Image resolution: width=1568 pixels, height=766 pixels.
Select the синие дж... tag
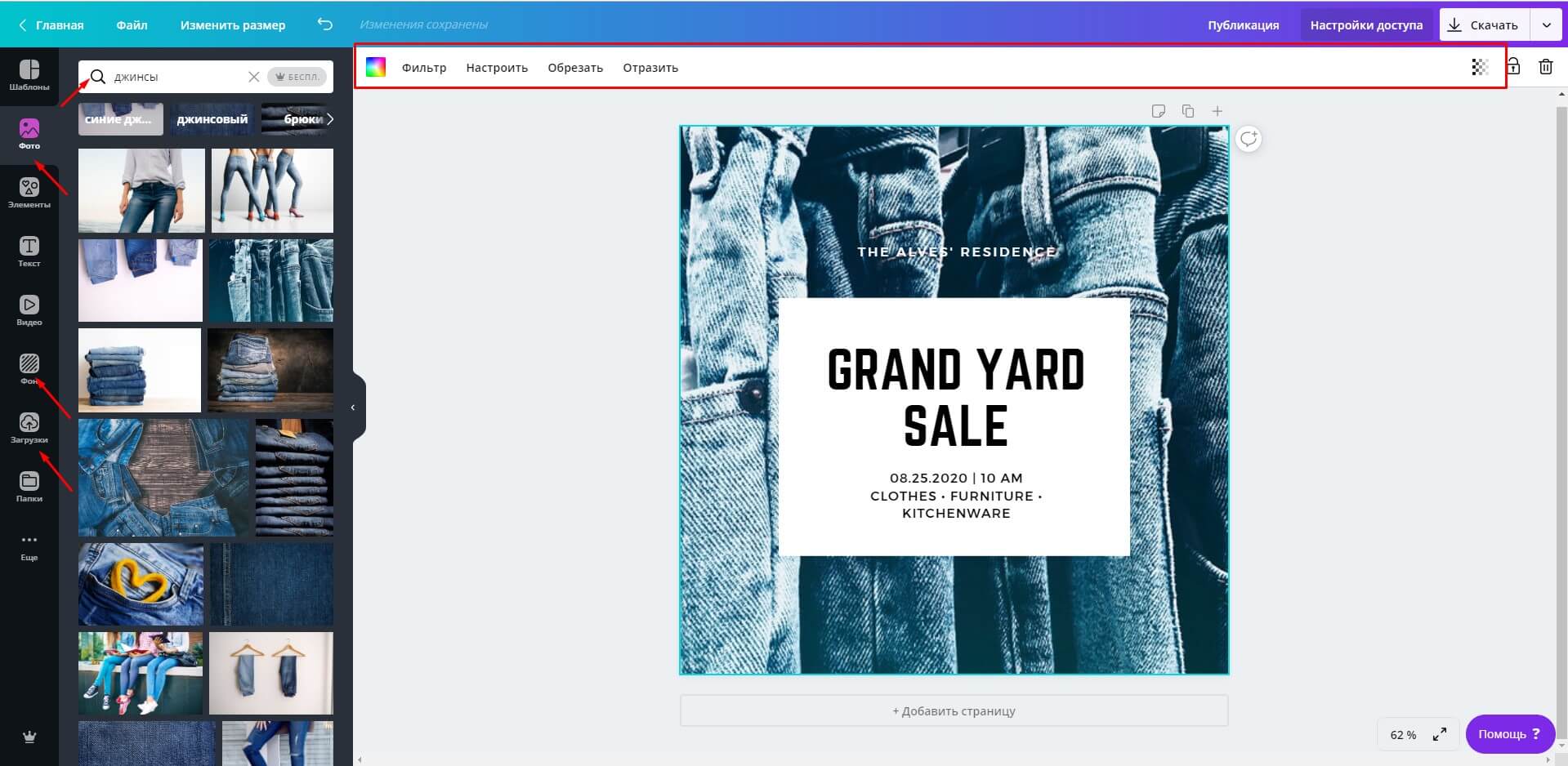tap(121, 119)
